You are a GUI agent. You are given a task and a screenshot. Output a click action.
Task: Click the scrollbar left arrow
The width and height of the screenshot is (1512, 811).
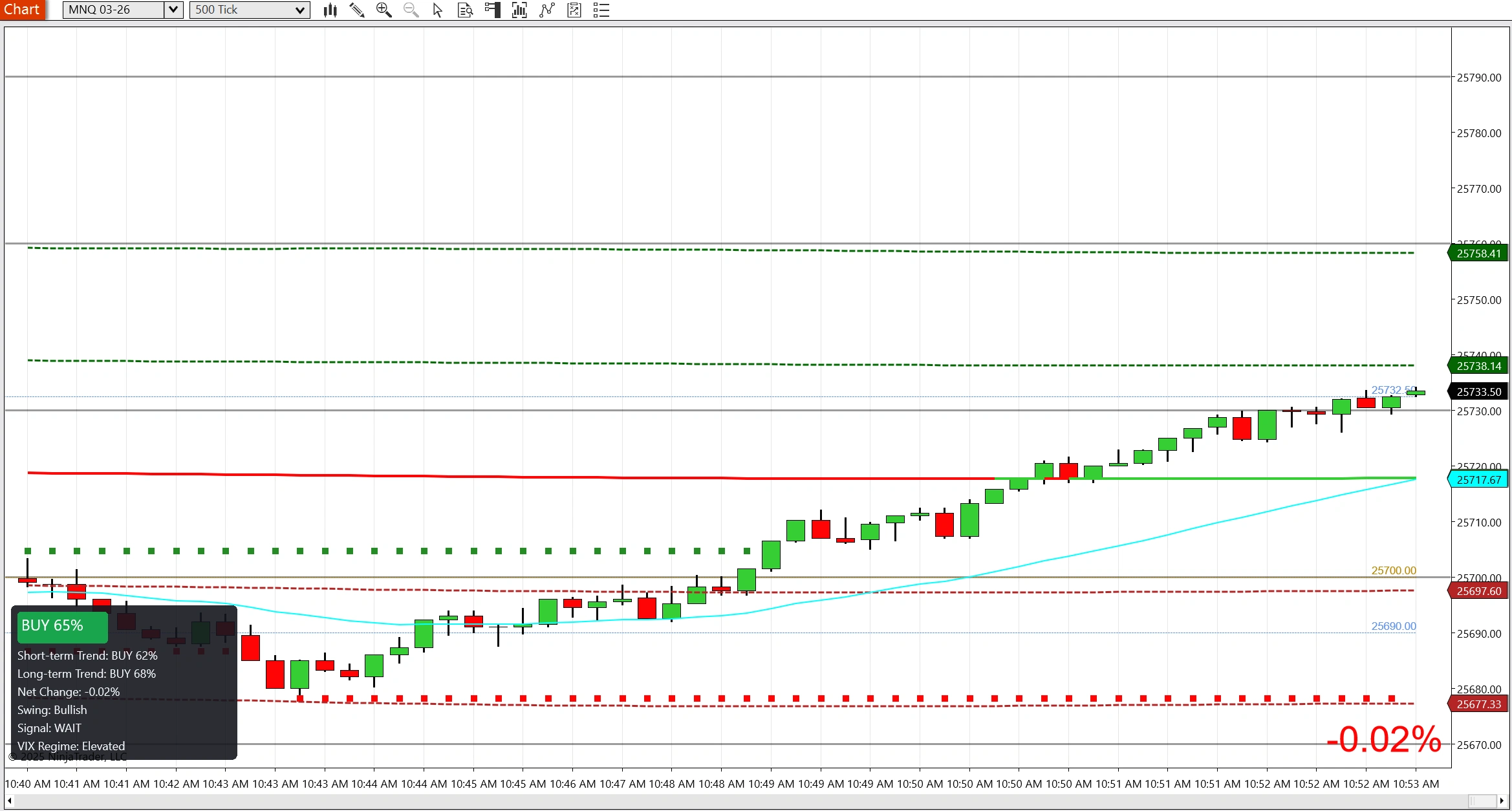pos(10,801)
